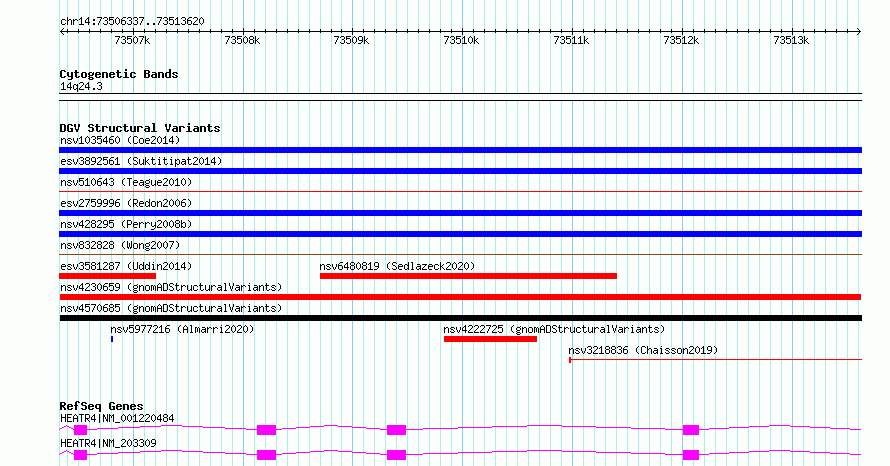The width and height of the screenshot is (890, 466).
Task: Select the esv3892561 (Suktitipat2014) label
Action: coord(141,161)
